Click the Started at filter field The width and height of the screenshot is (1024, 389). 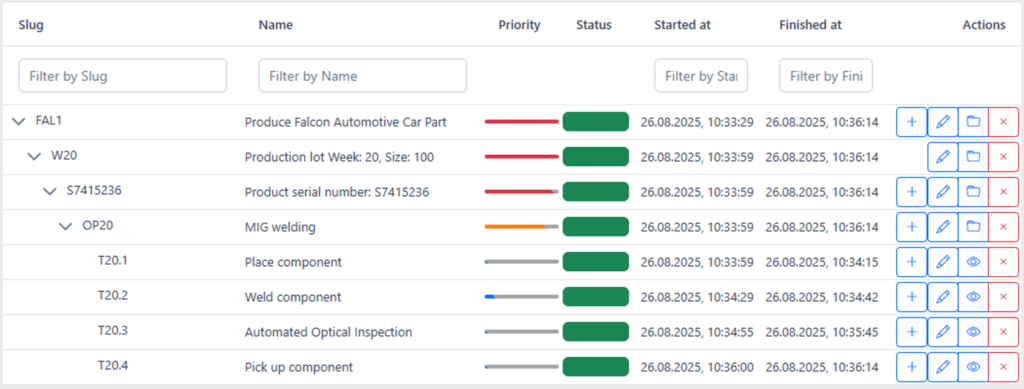click(x=701, y=76)
